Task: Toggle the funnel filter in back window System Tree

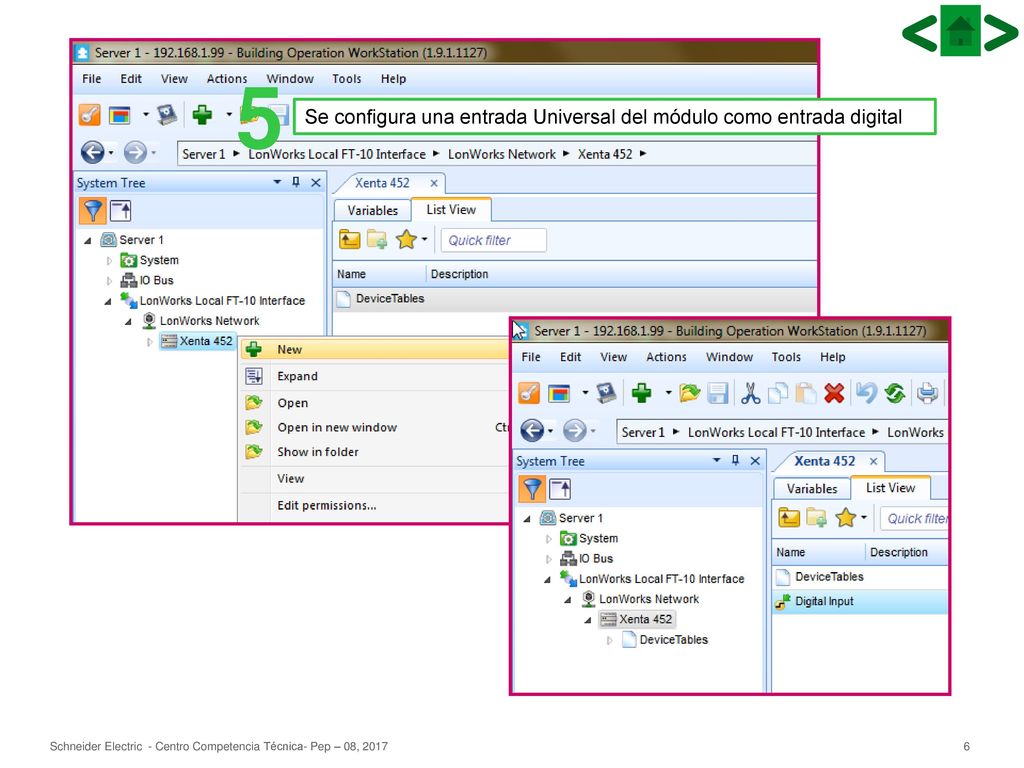Action: tap(93, 211)
